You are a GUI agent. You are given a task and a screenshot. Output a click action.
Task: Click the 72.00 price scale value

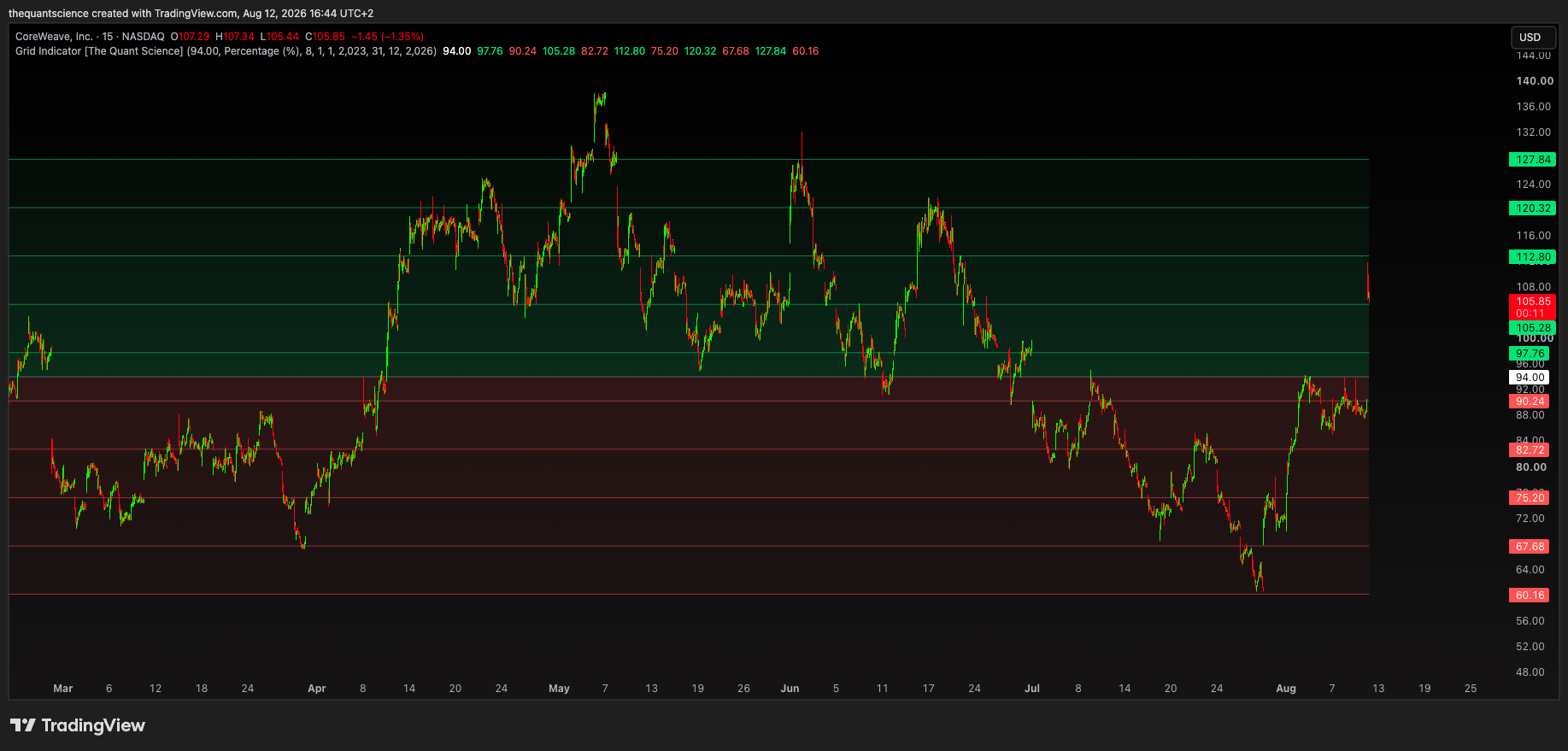pos(1530,519)
